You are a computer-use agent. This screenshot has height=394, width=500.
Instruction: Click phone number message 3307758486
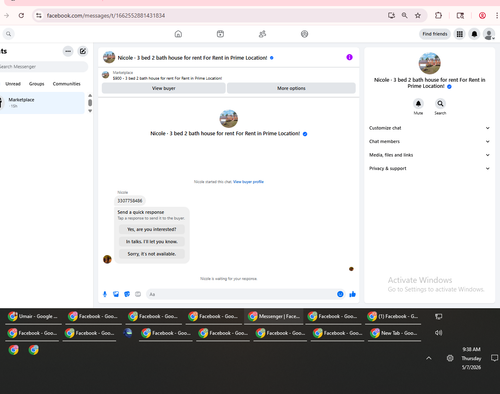click(x=130, y=201)
